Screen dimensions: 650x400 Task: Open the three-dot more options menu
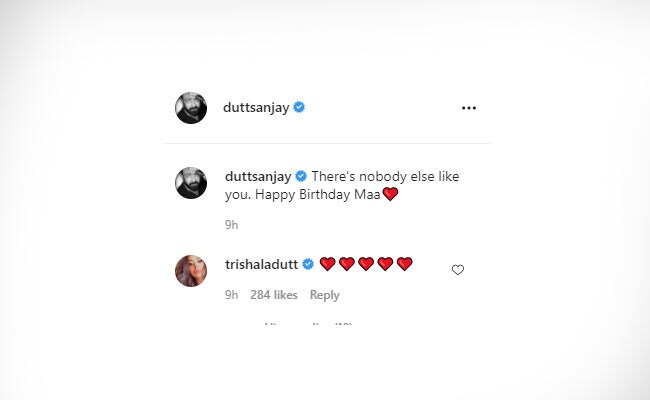469,108
